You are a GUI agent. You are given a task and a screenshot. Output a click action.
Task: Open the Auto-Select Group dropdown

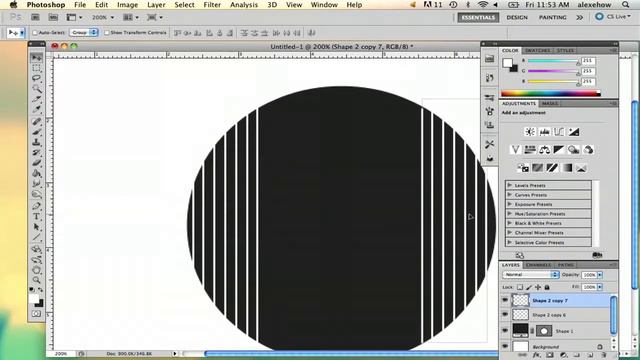pos(84,32)
